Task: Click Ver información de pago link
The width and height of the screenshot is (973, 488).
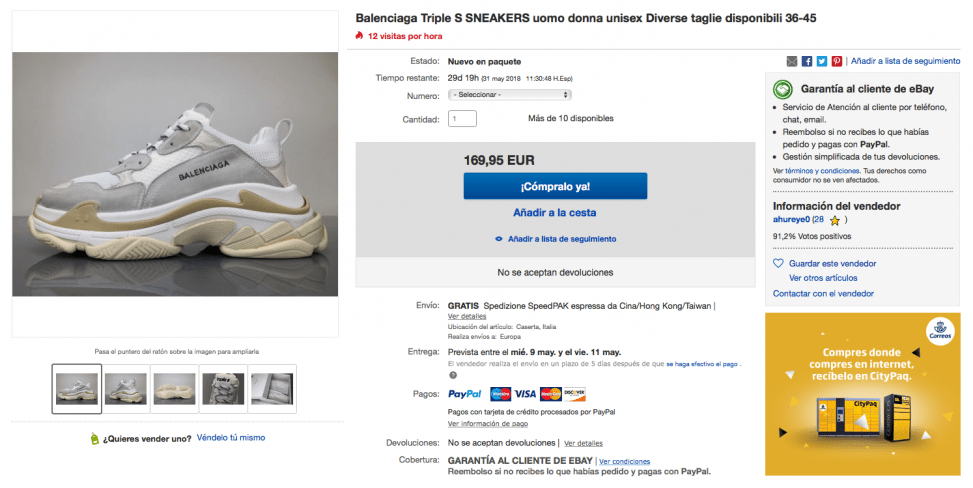Action: point(488,423)
